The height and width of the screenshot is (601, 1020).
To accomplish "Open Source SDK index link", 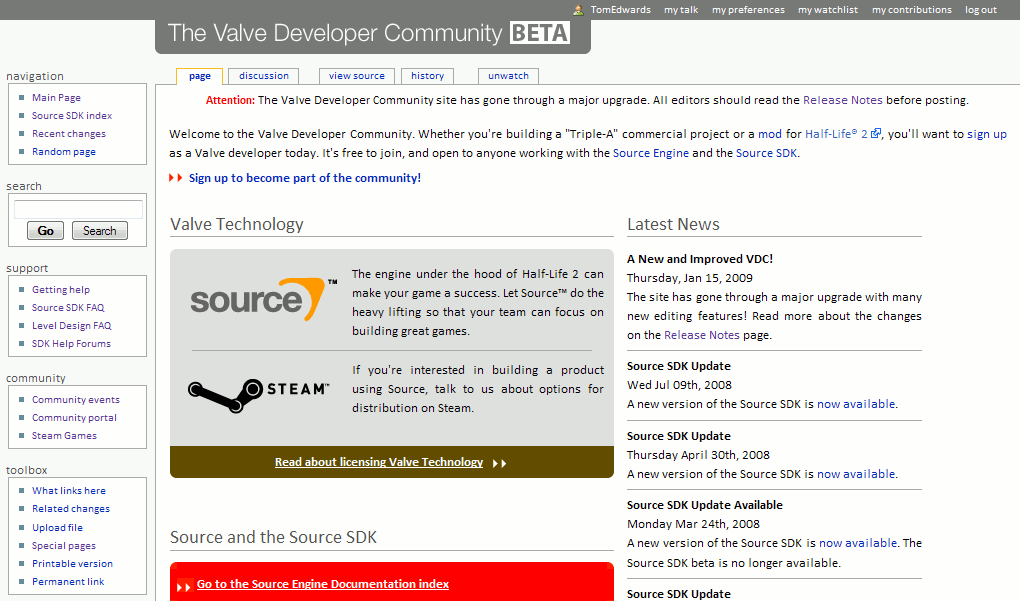I will click(72, 116).
